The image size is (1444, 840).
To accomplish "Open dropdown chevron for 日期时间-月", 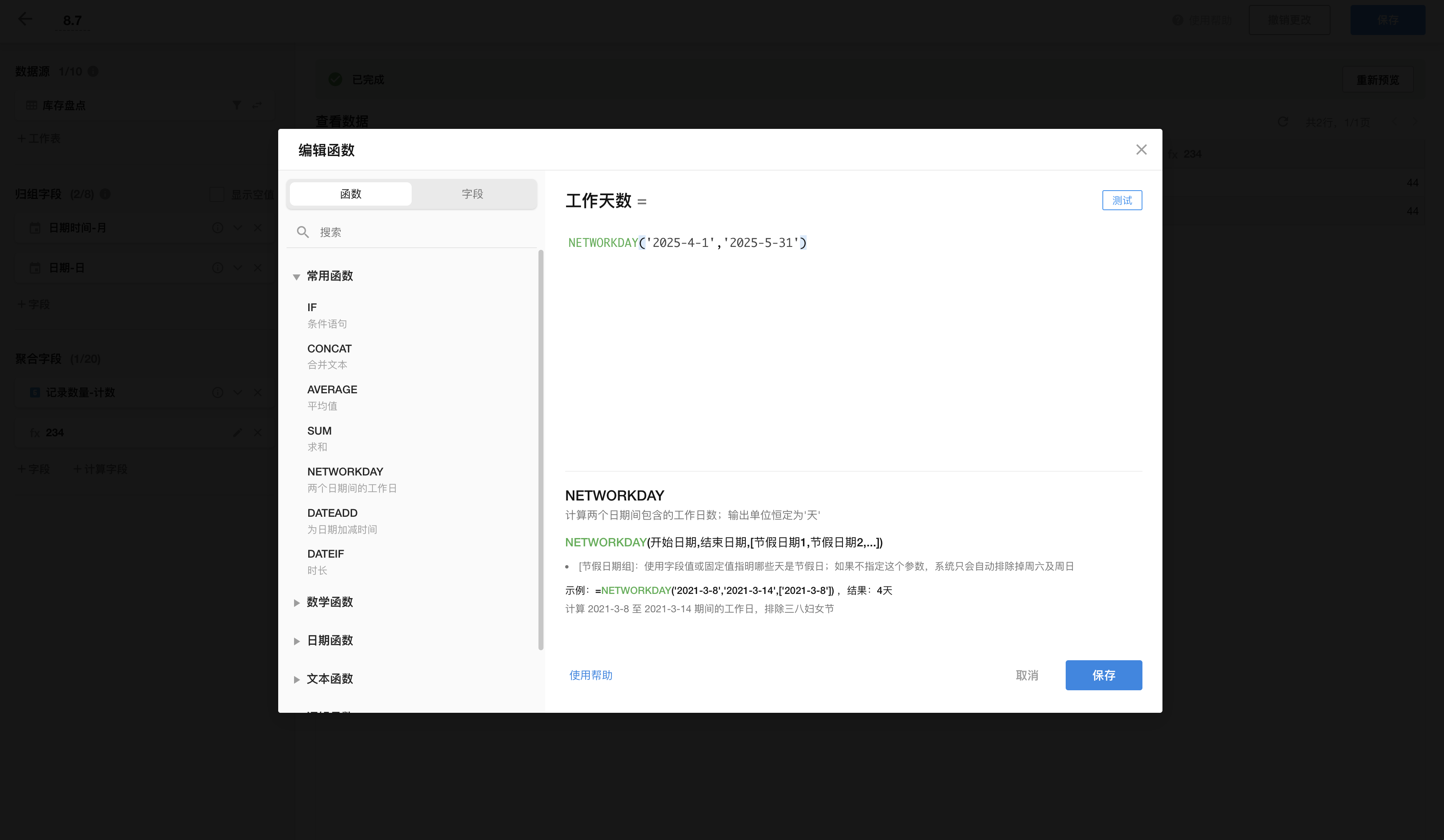I will pyautogui.click(x=238, y=227).
